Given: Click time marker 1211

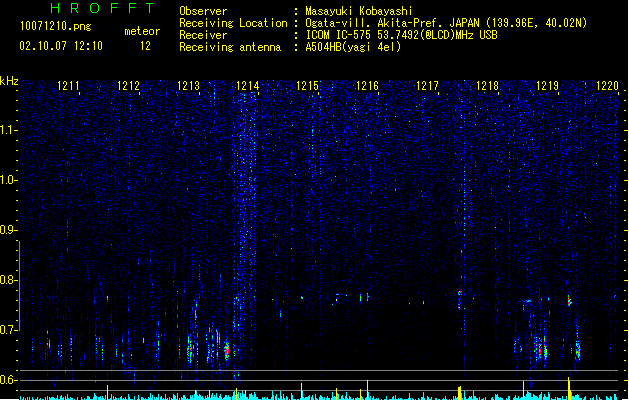Looking at the screenshot, I should (x=68, y=86).
